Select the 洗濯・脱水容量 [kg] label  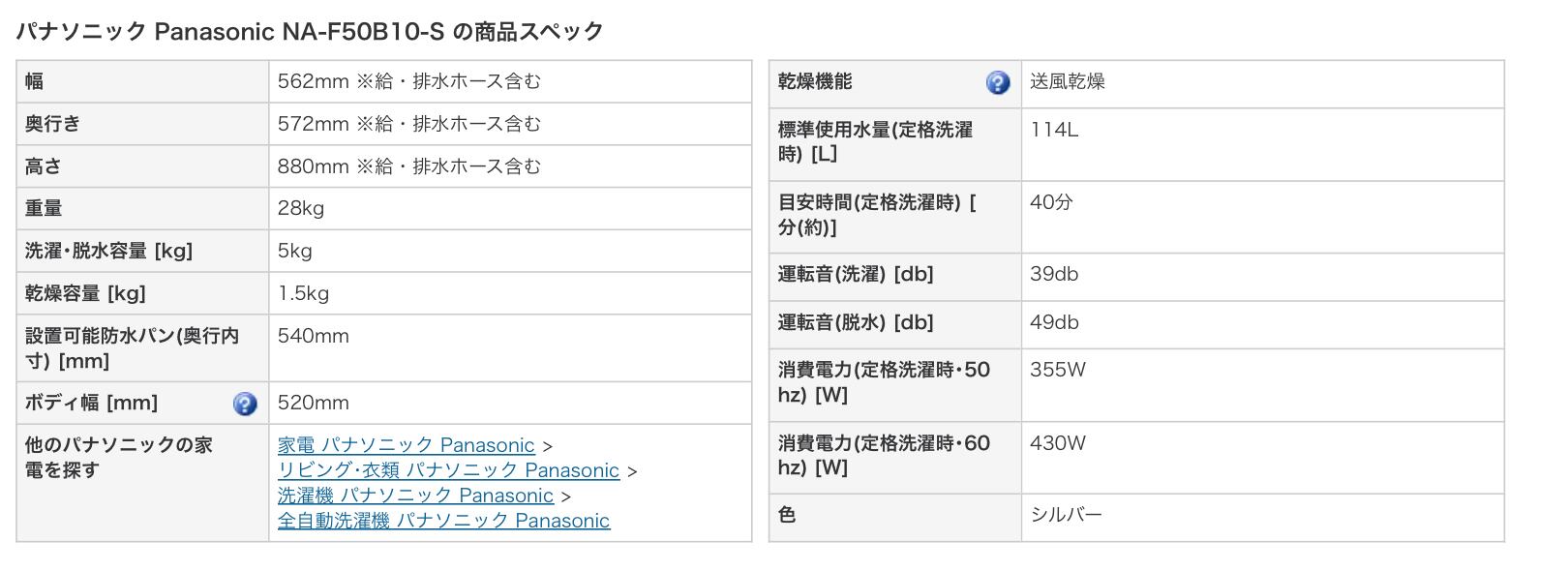click(108, 251)
